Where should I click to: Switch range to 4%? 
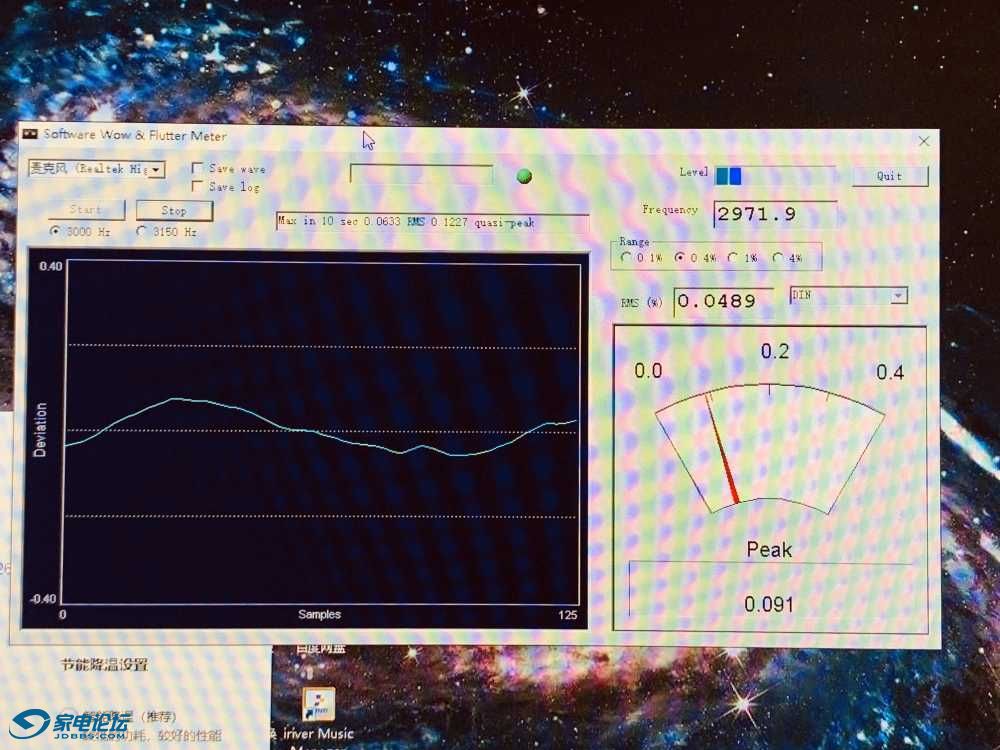click(x=778, y=257)
